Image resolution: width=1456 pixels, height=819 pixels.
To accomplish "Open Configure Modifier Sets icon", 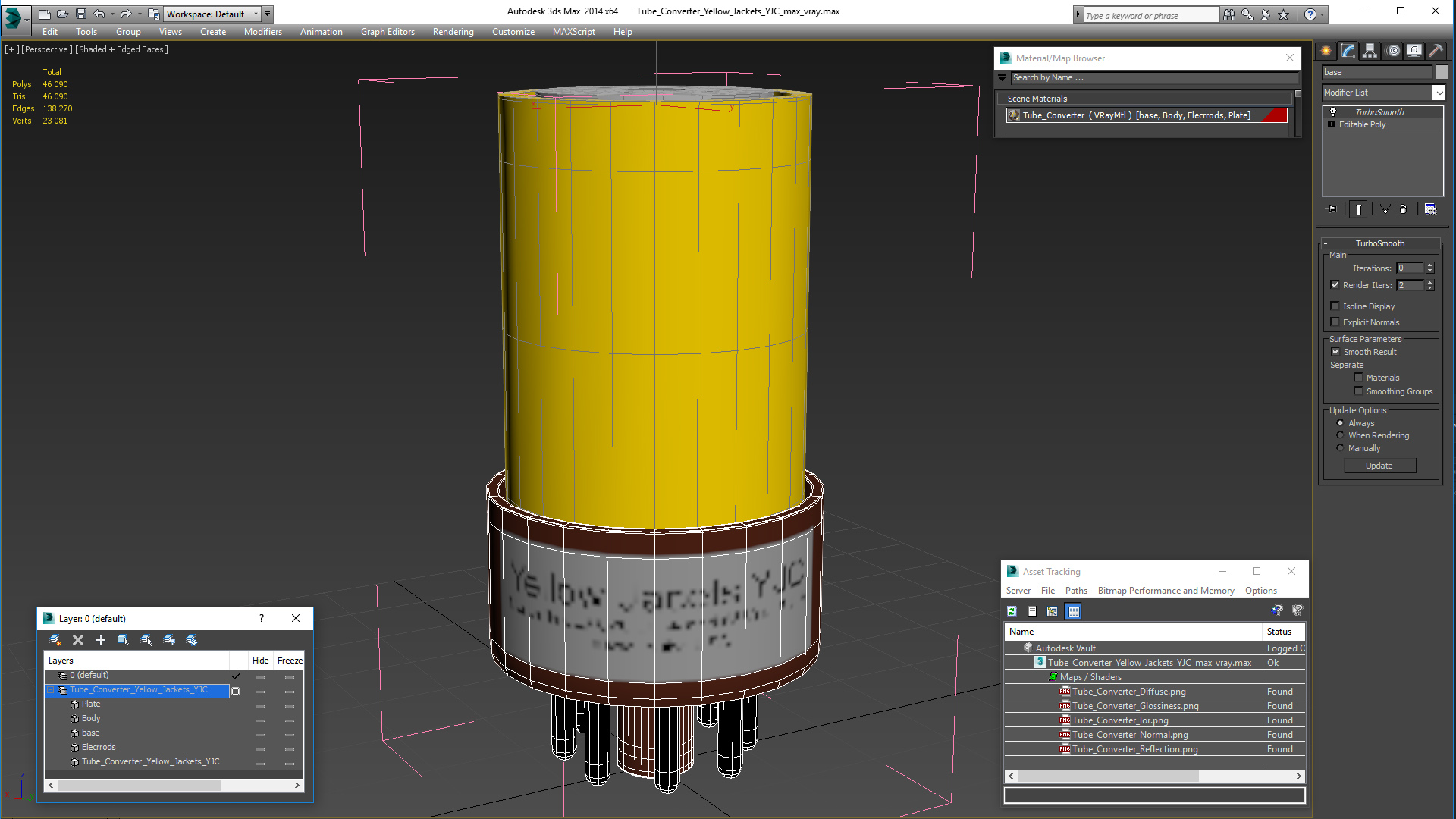I will click(1430, 209).
